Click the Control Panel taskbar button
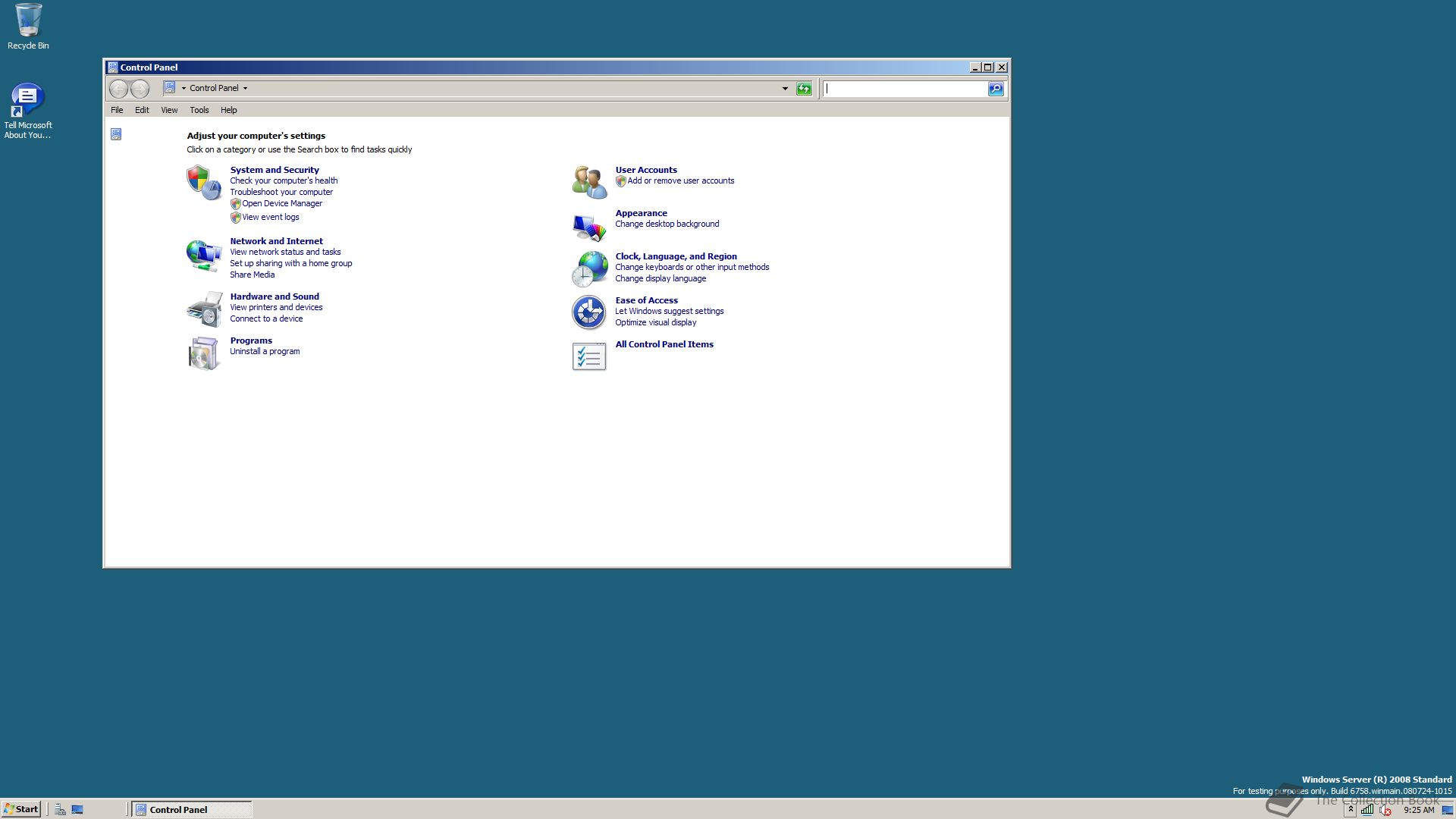The height and width of the screenshot is (819, 1456). (x=192, y=809)
